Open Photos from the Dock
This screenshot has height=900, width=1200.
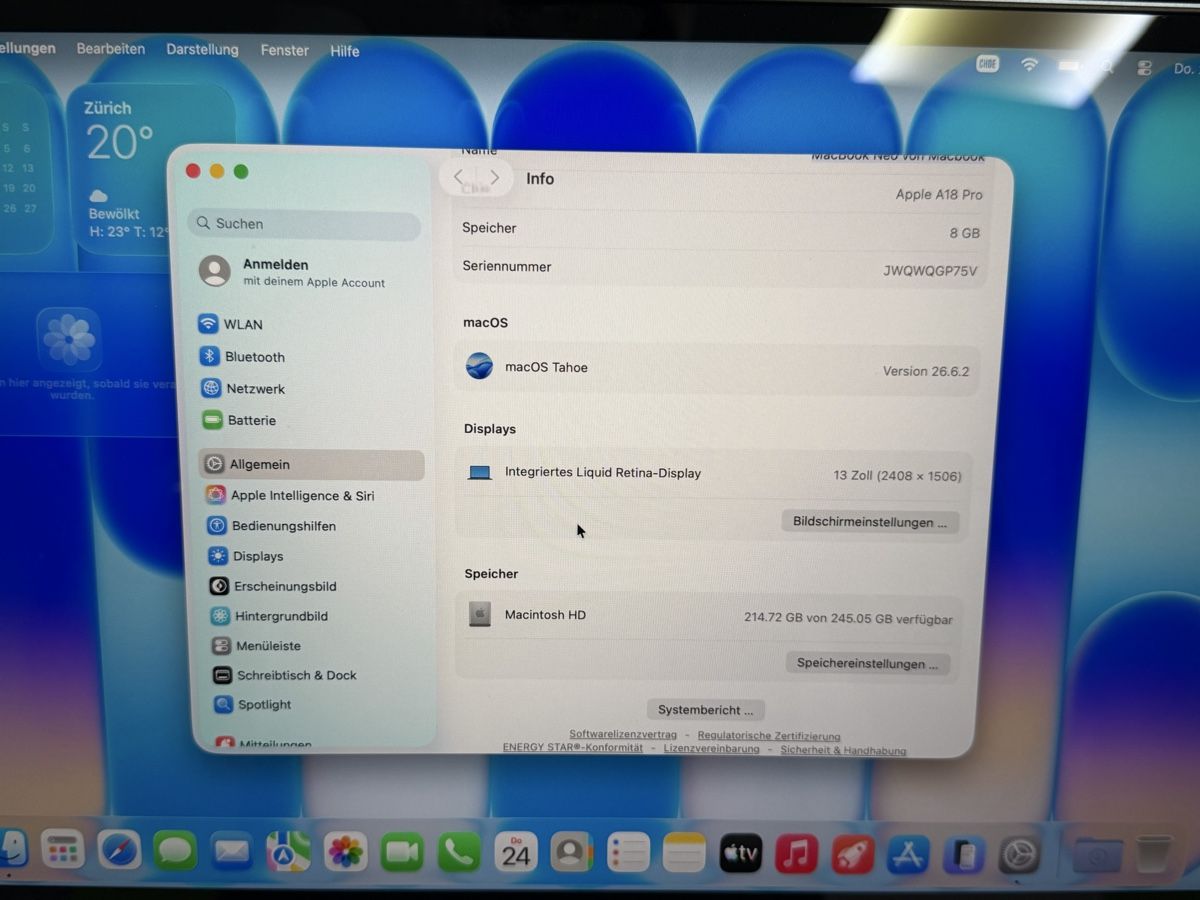pos(345,852)
